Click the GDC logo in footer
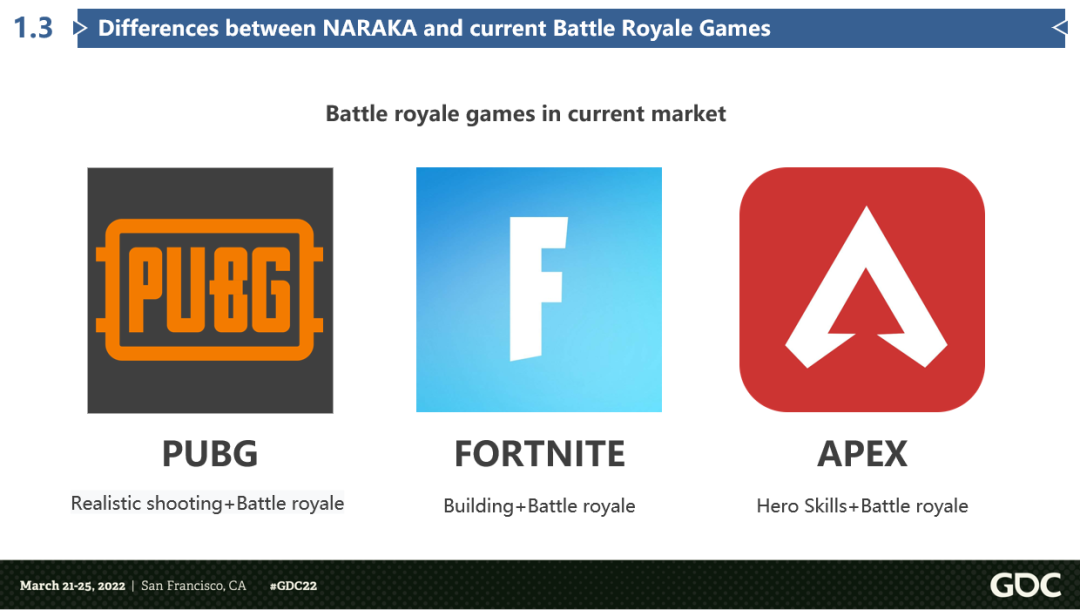This screenshot has width=1080, height=610. tap(1026, 585)
